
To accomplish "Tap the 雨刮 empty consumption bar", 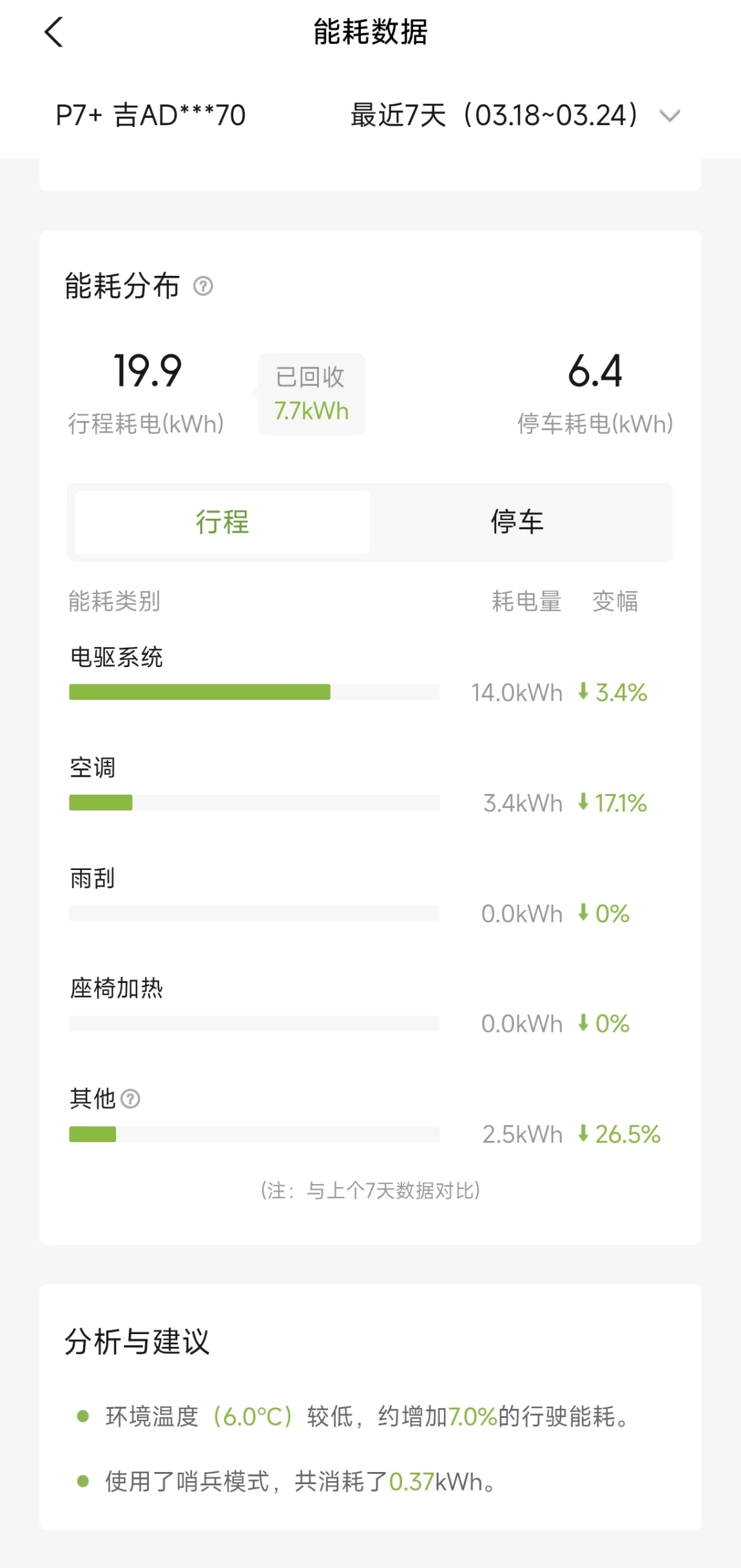I will [x=254, y=913].
